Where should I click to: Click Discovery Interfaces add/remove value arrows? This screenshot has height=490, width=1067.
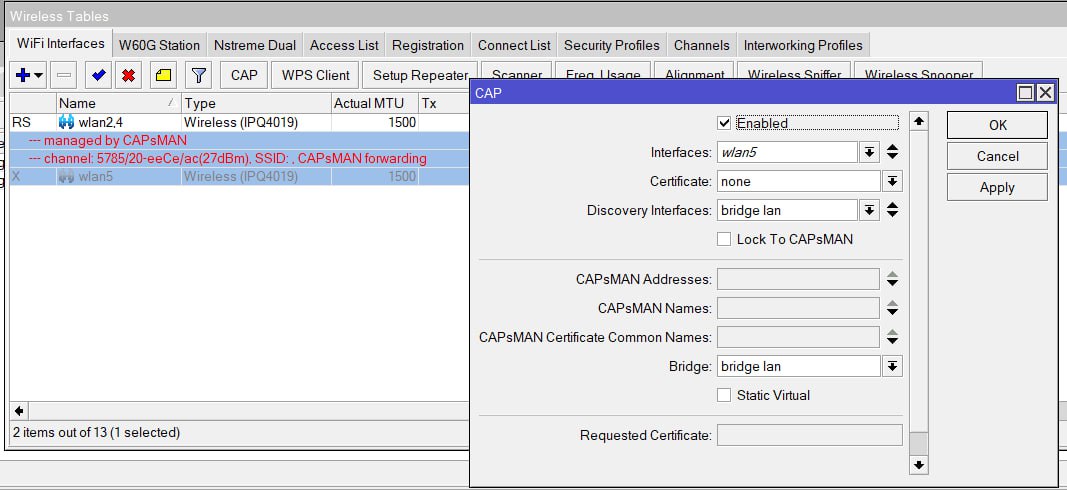(892, 210)
